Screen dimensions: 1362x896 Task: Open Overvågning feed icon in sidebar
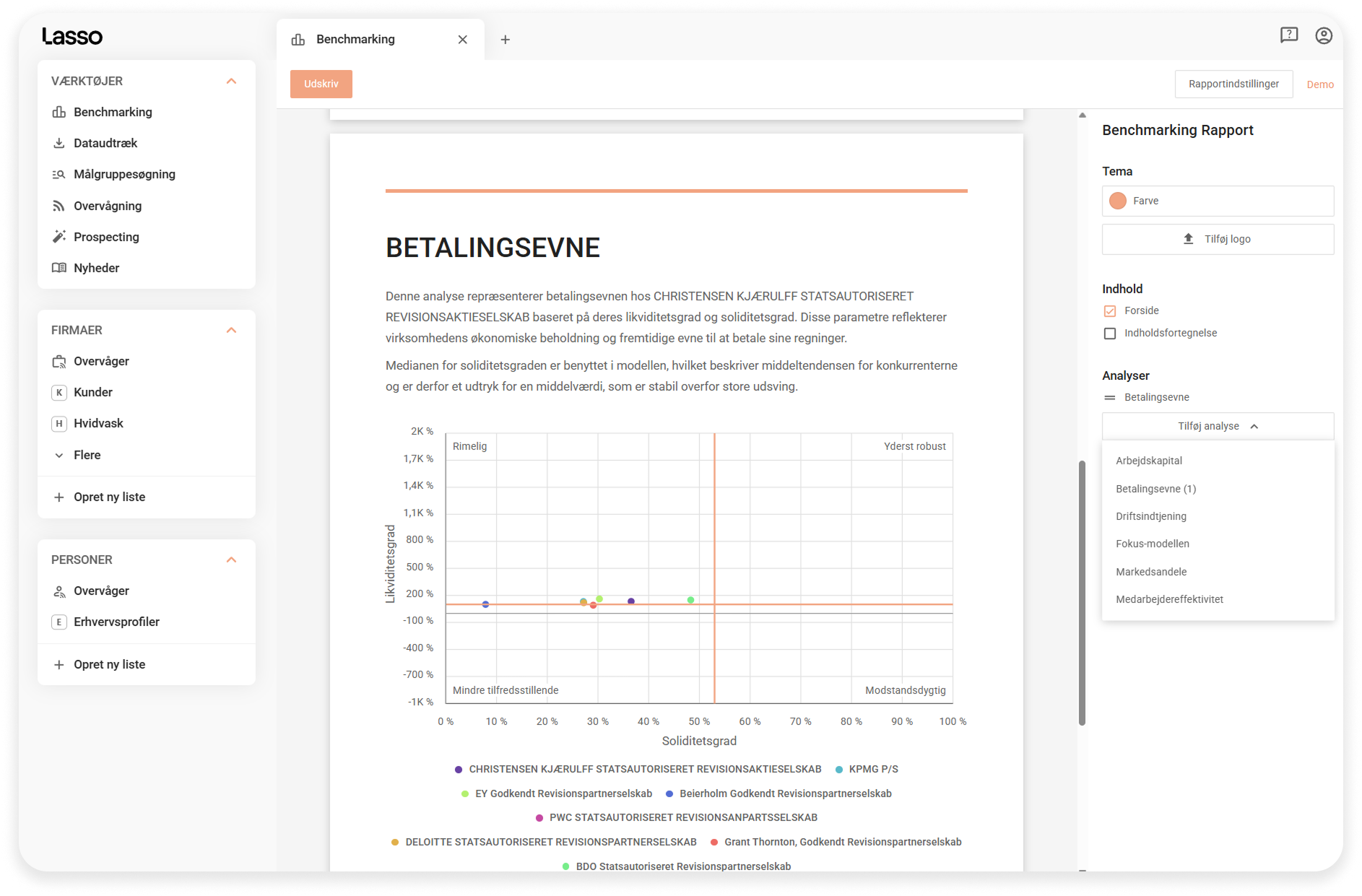[x=59, y=206]
